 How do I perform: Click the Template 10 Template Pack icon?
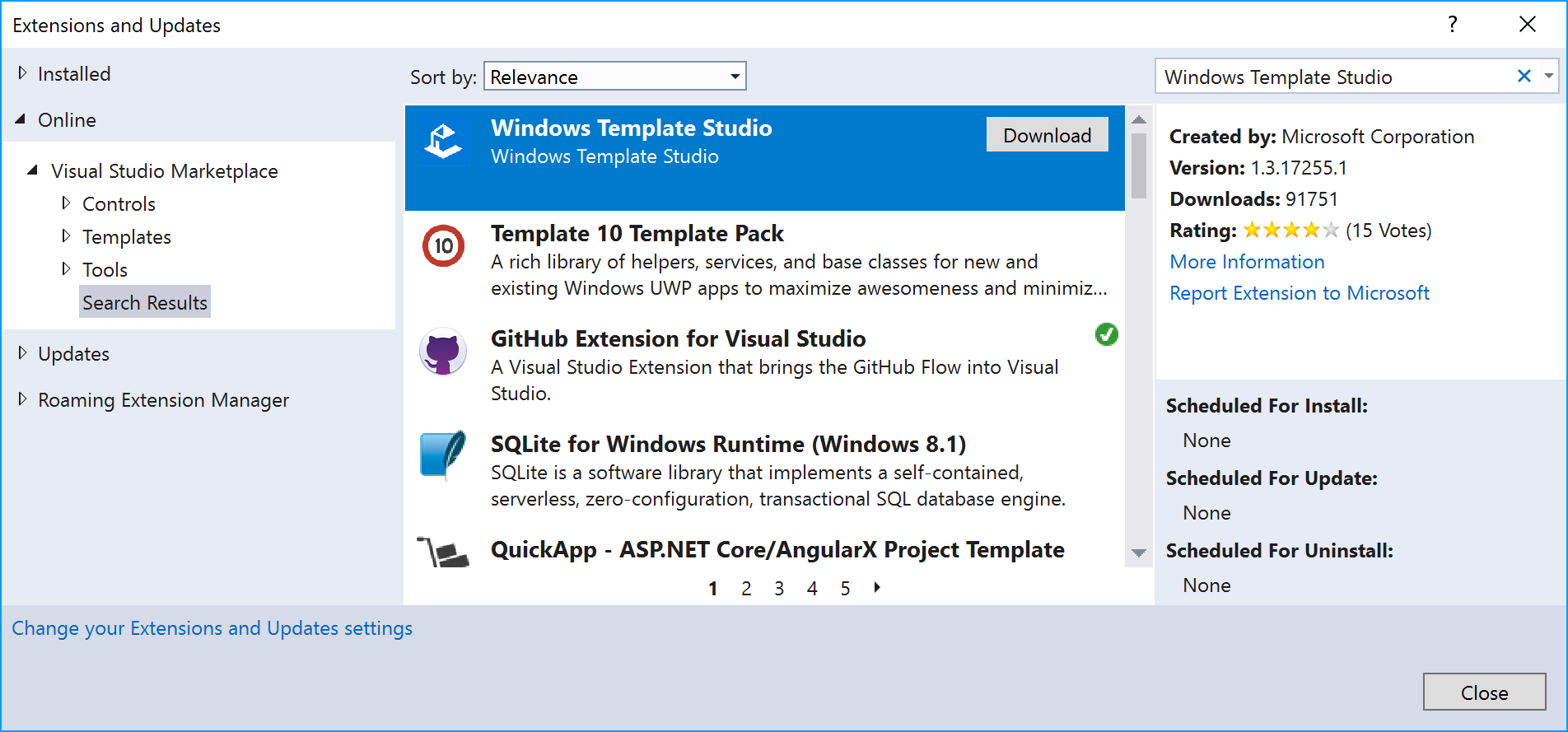(x=444, y=245)
